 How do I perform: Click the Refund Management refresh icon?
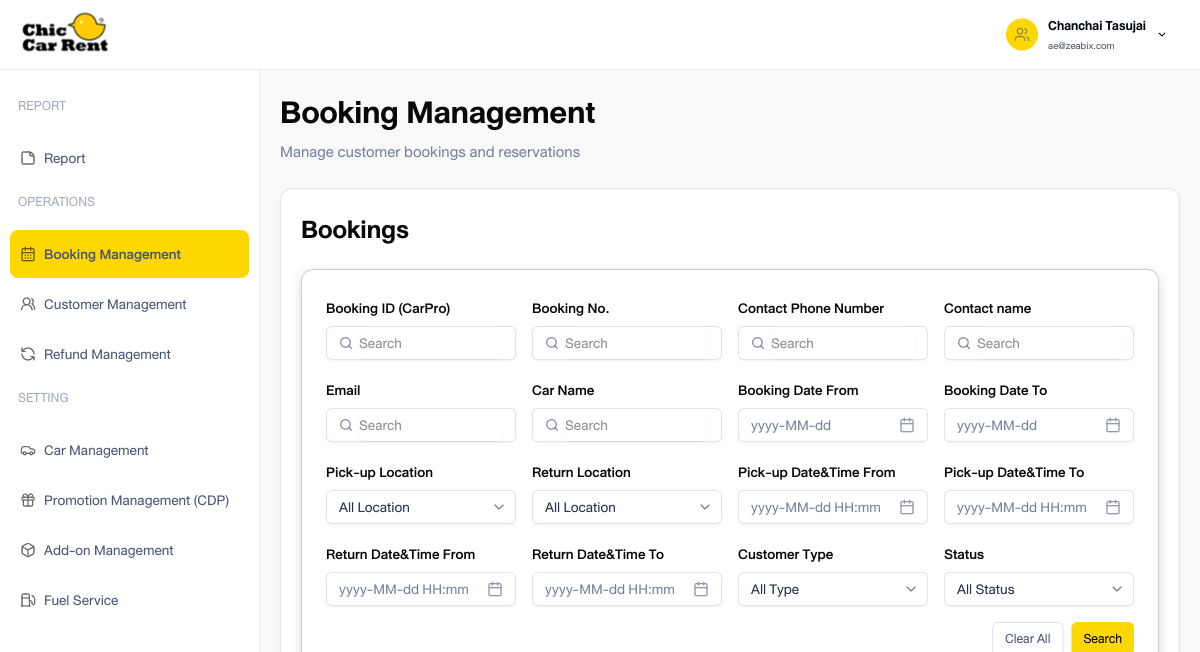tap(28, 354)
